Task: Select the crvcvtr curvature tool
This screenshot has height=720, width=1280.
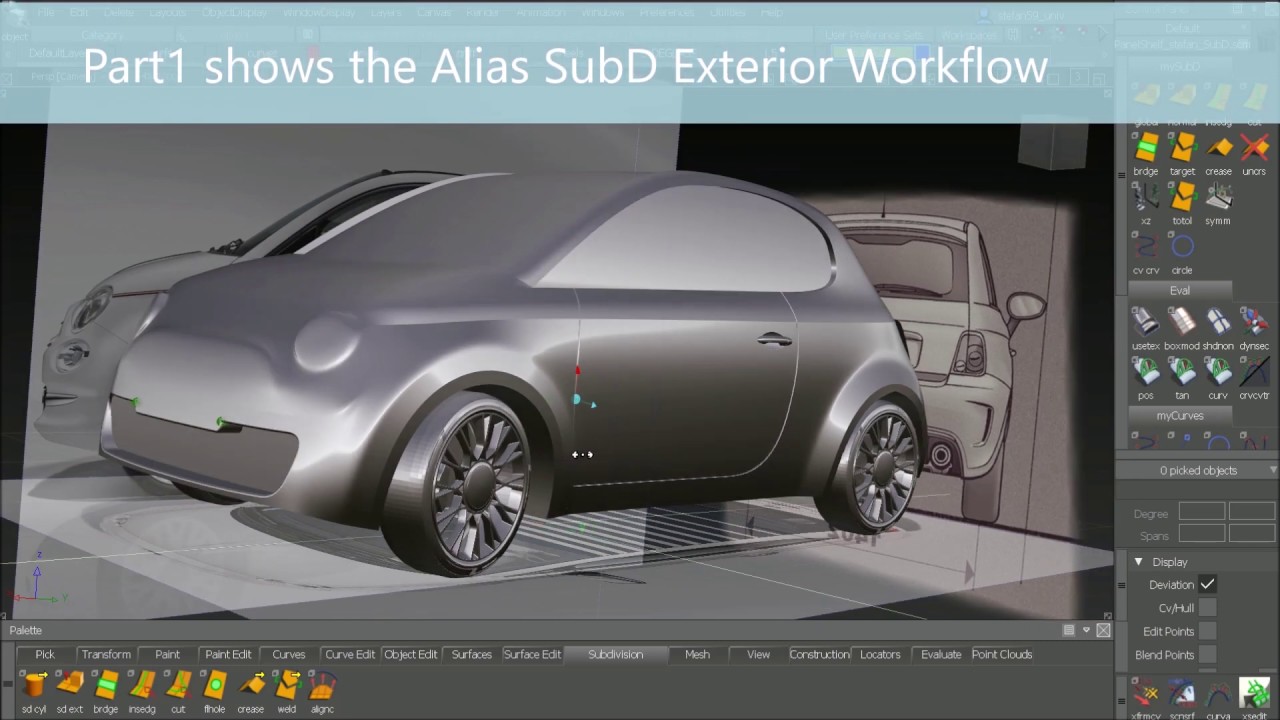Action: point(1254,372)
